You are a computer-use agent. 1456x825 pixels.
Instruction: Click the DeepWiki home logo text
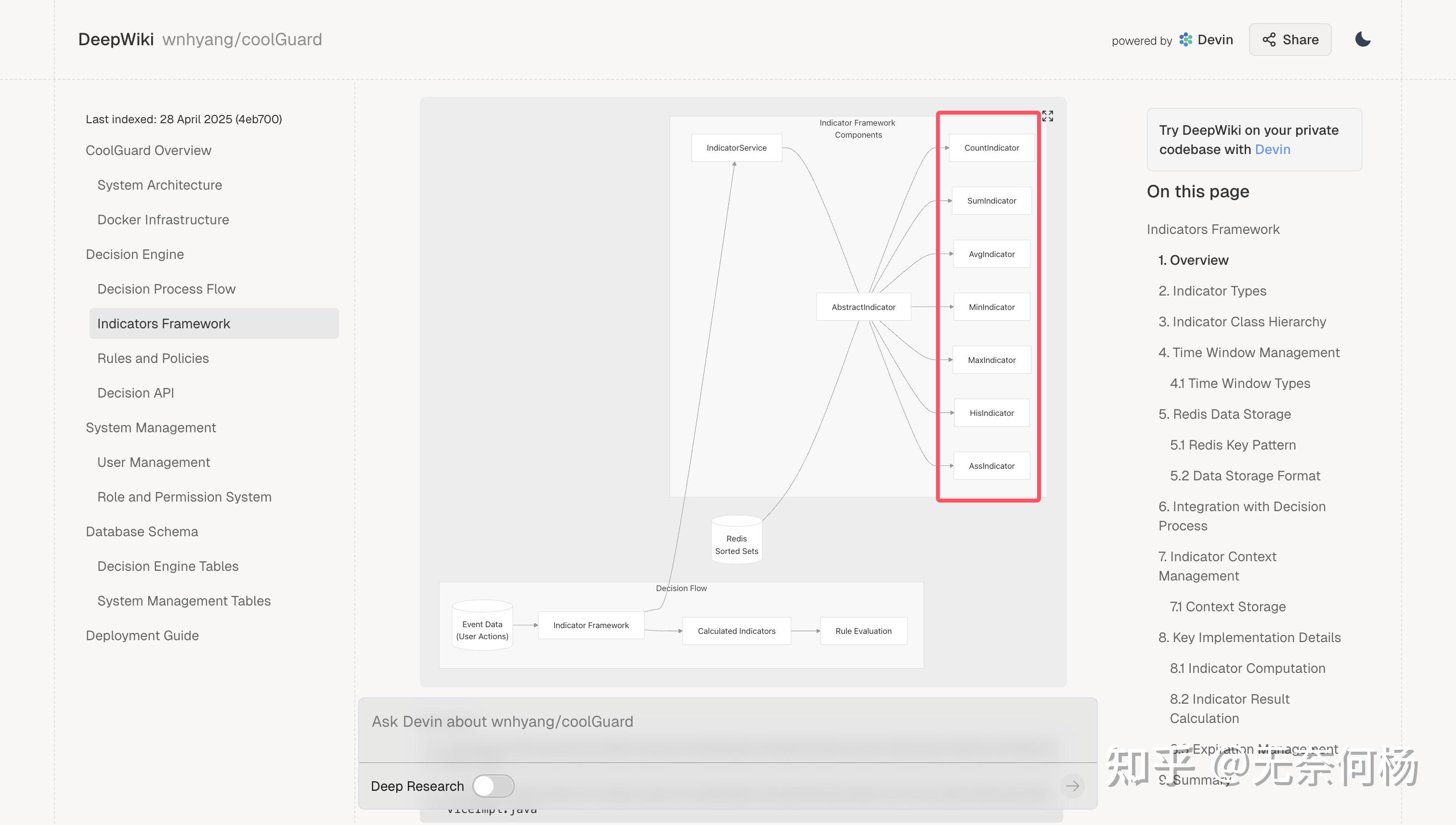coord(116,39)
